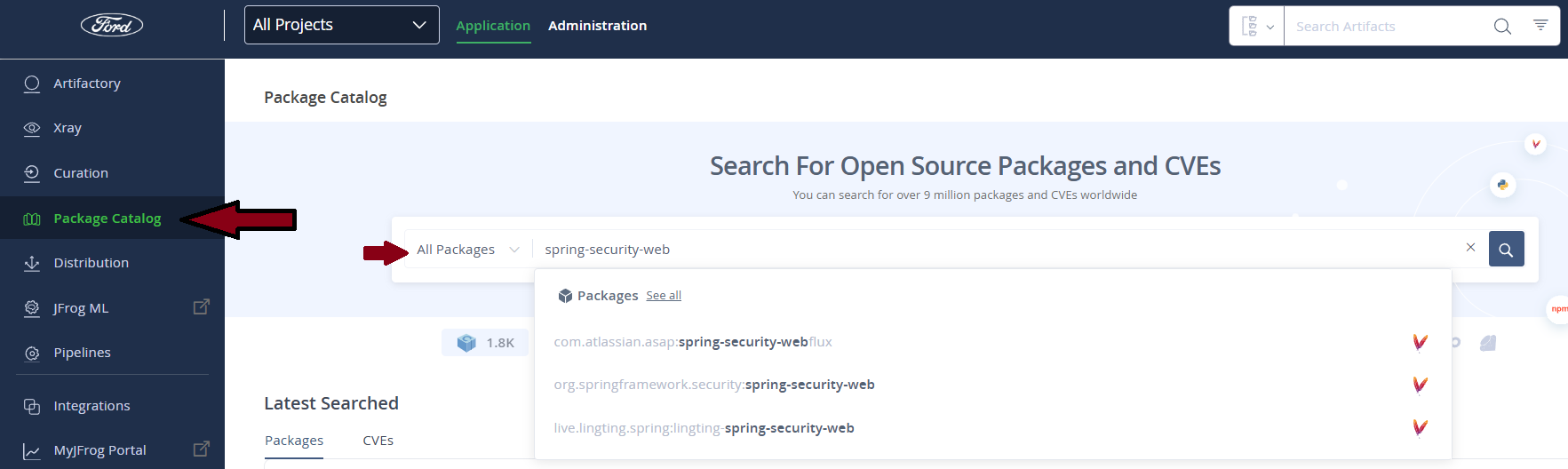Image resolution: width=1568 pixels, height=469 pixels.
Task: Open JFrog ML external link icon
Action: click(x=202, y=306)
